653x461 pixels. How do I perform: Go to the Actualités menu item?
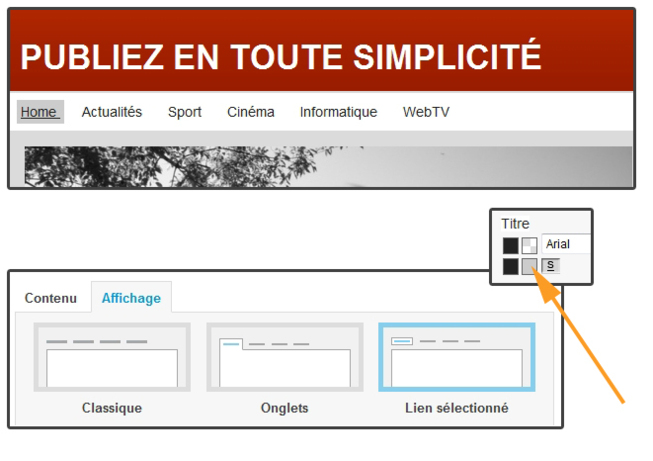pos(112,112)
